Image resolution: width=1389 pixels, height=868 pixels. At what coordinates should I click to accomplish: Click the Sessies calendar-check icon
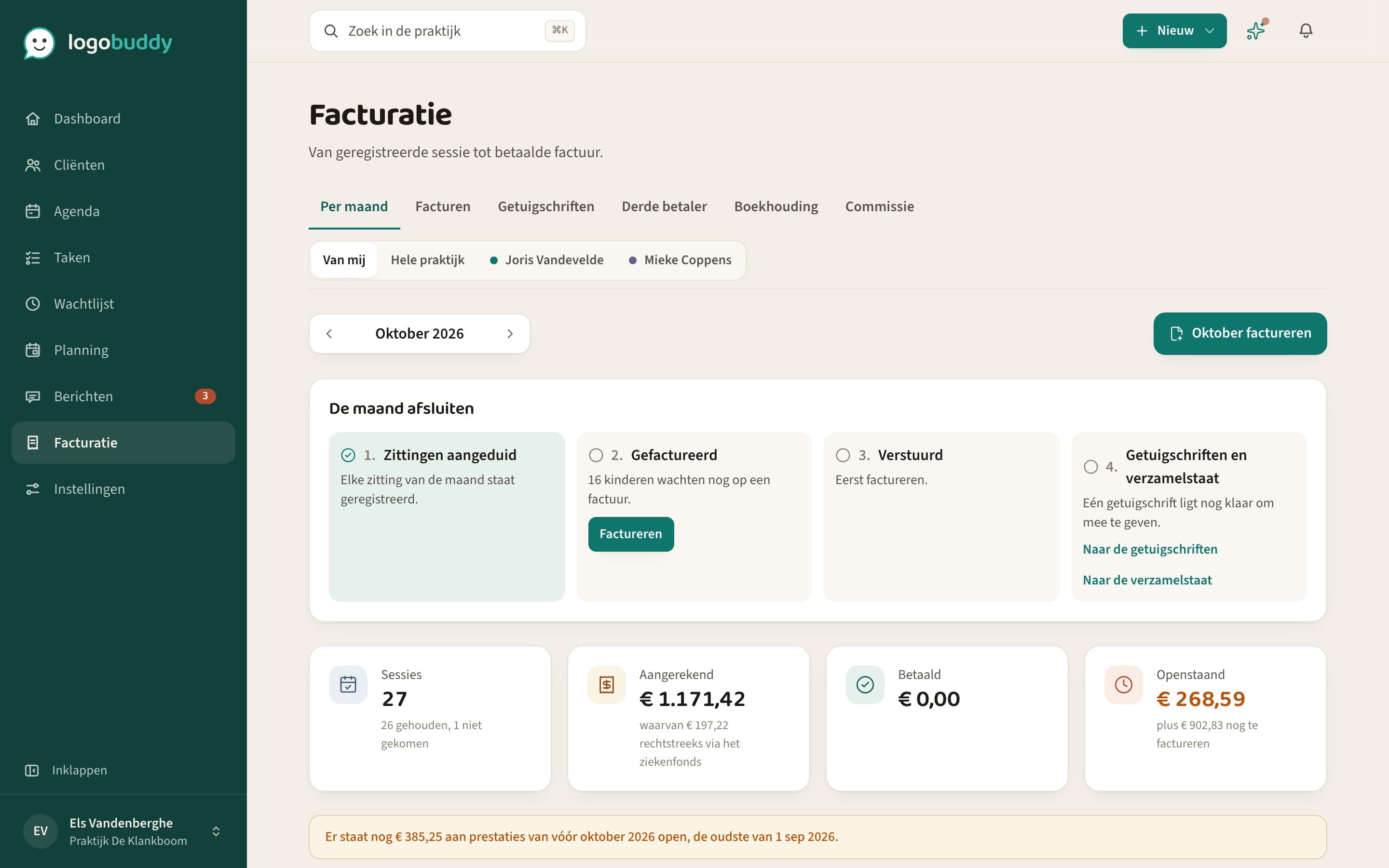tap(348, 684)
